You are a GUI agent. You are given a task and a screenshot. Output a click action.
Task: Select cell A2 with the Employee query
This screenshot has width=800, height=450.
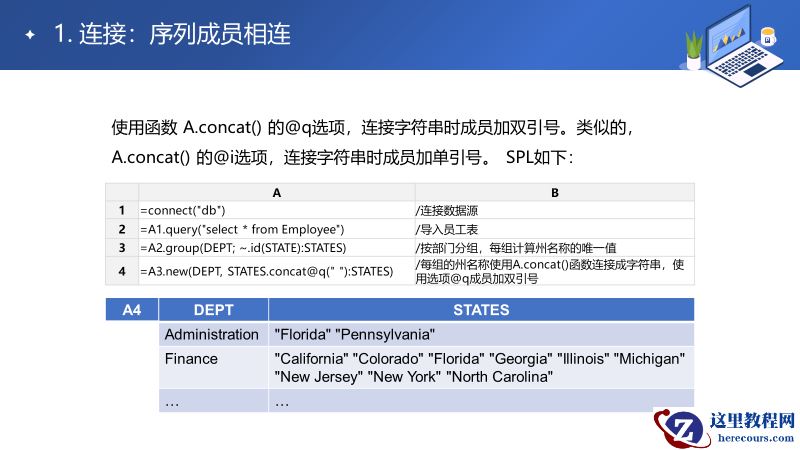[x=277, y=229]
